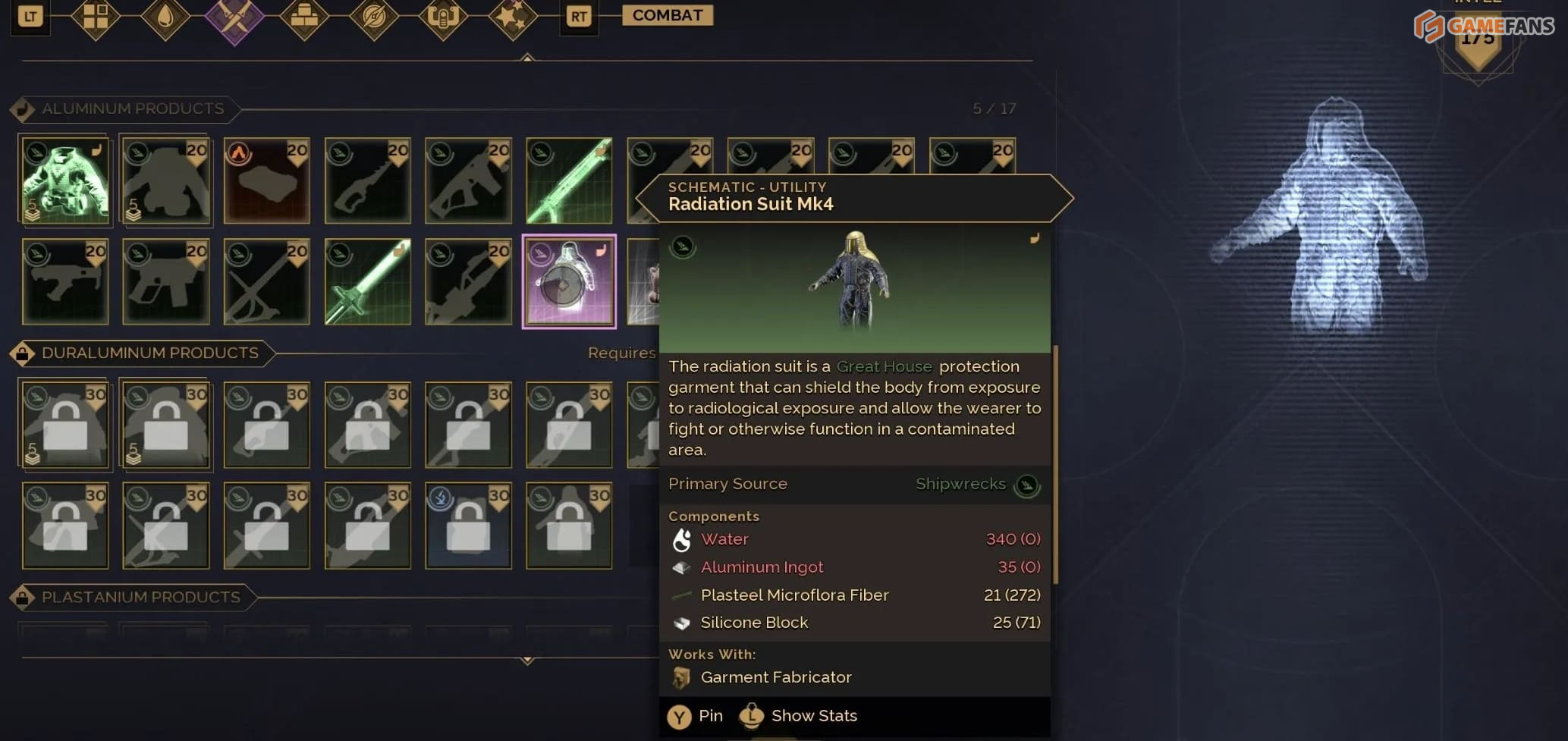Click the RT bumper tab button

pos(579,17)
